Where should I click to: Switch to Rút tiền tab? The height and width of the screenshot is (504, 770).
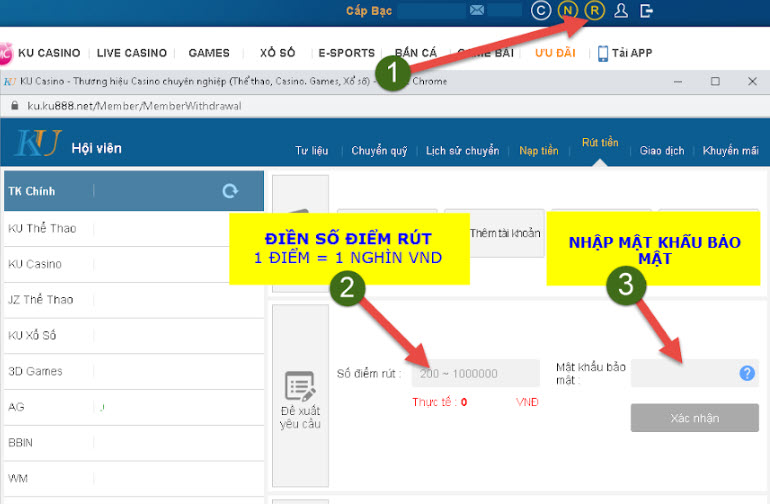(600, 142)
